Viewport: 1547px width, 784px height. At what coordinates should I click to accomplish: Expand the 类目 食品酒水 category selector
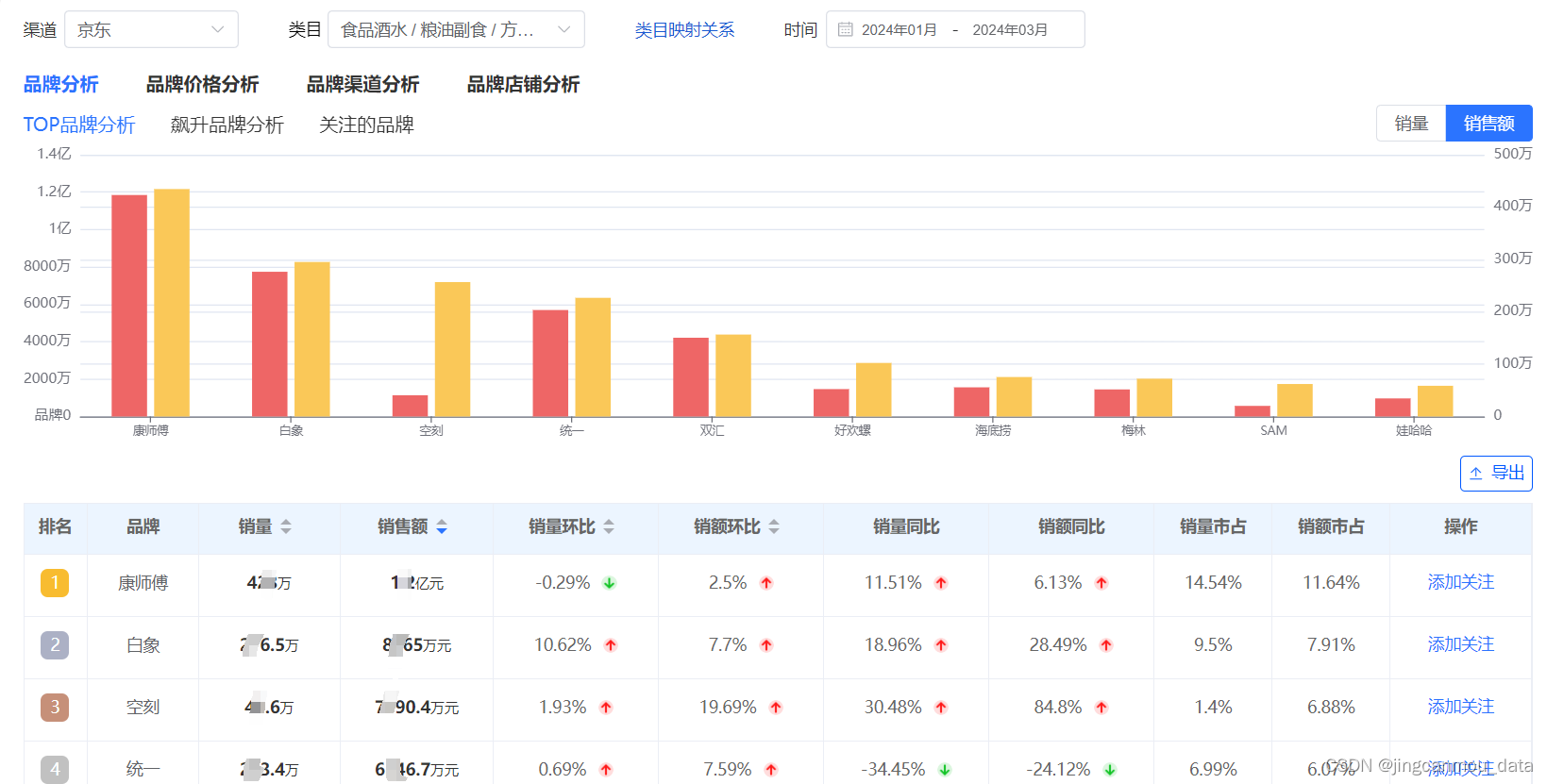(456, 29)
